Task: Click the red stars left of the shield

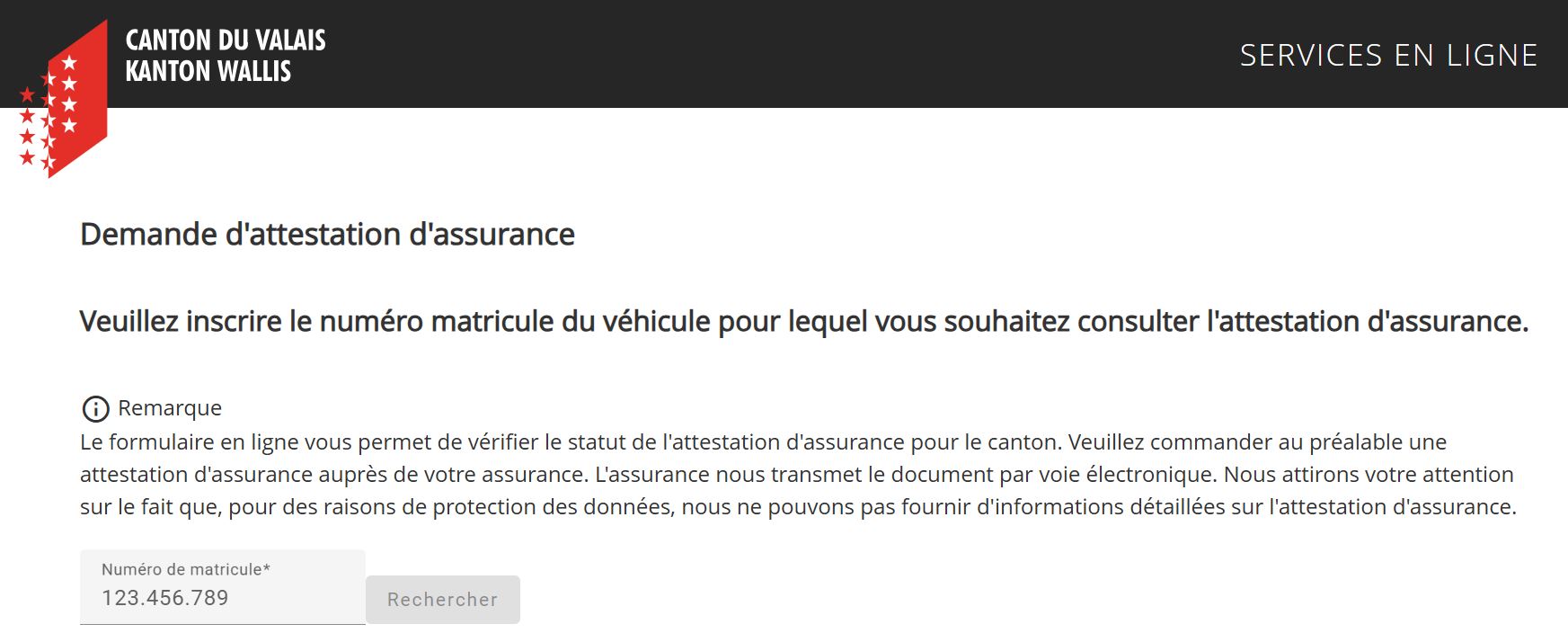Action: click(x=29, y=127)
